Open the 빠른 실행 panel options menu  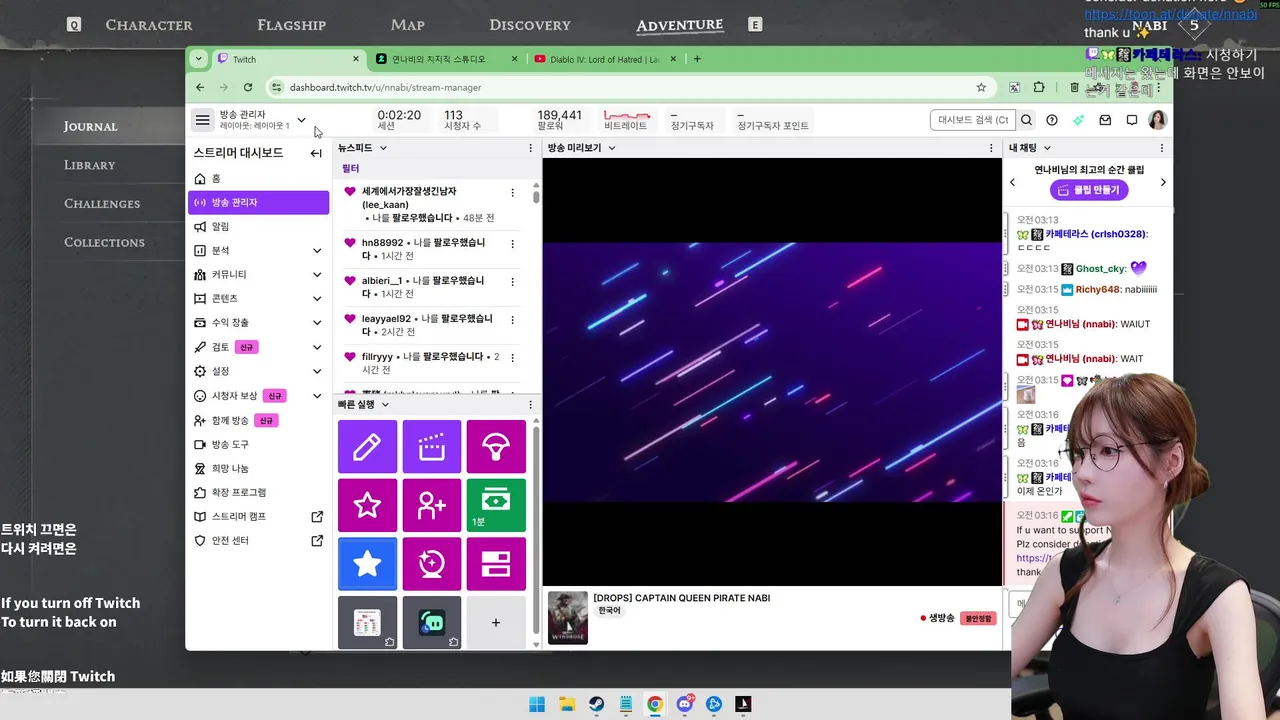530,405
